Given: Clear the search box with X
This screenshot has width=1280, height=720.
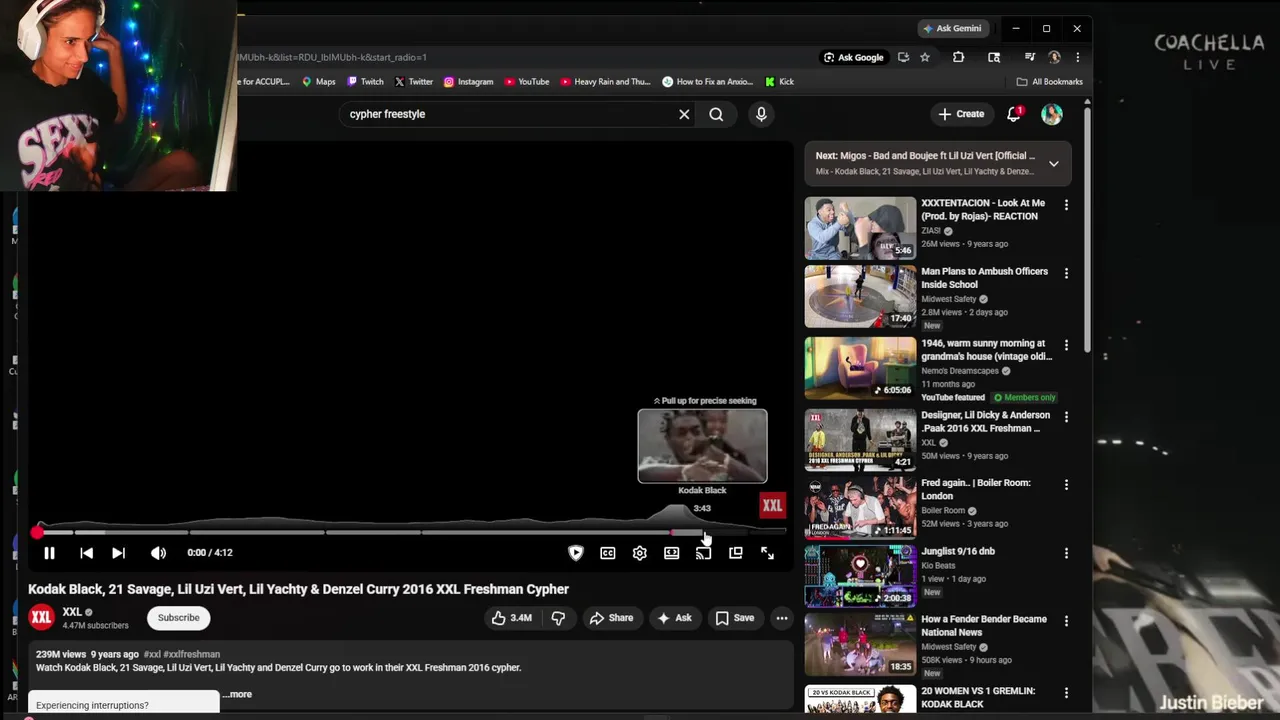Looking at the screenshot, I should pos(684,114).
